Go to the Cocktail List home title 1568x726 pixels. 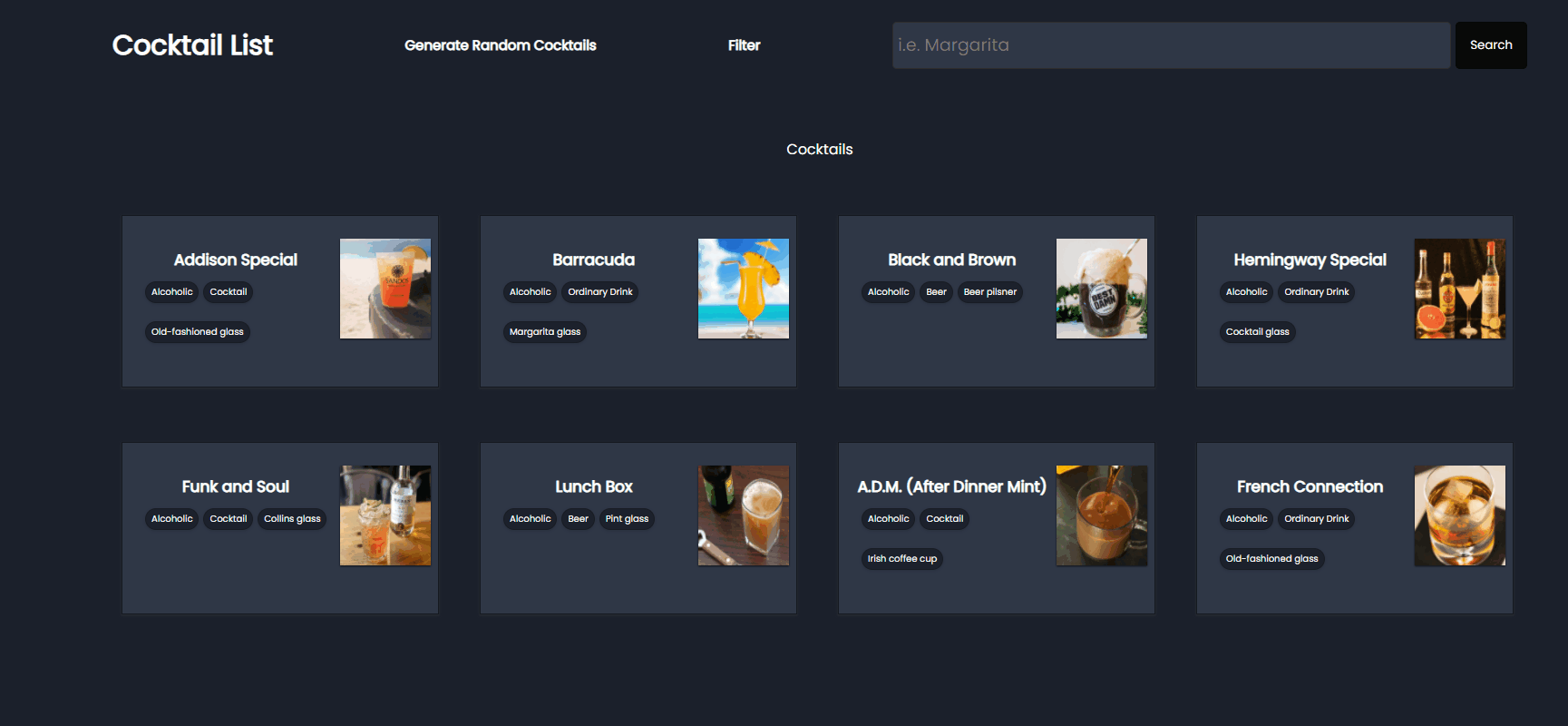192,45
